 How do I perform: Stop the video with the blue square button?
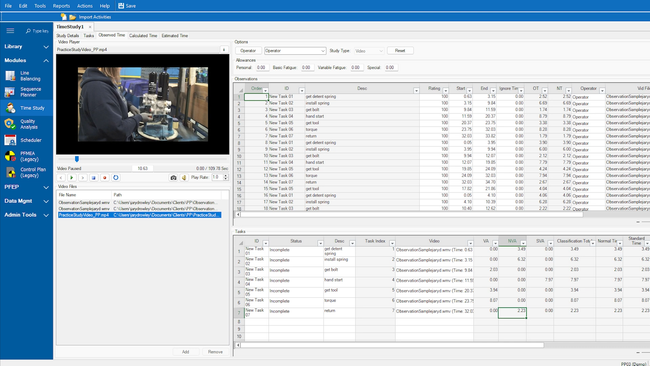tap(94, 177)
